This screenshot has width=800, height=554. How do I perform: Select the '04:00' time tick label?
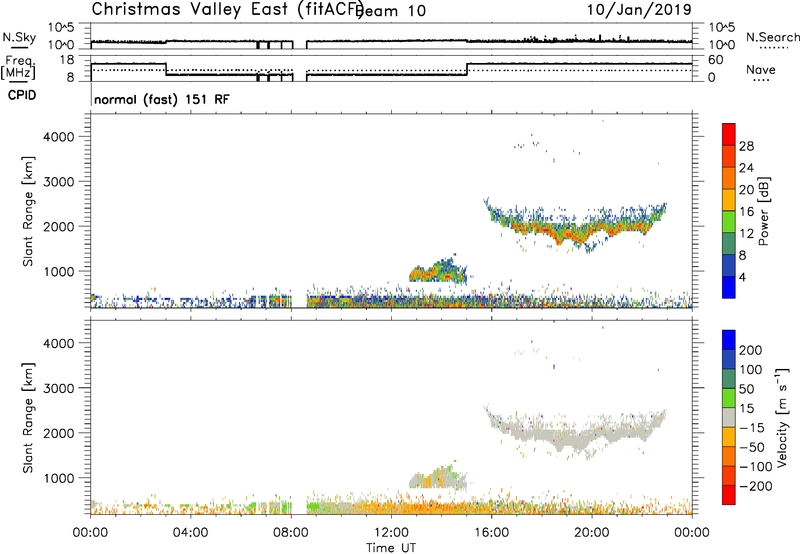click(x=190, y=533)
